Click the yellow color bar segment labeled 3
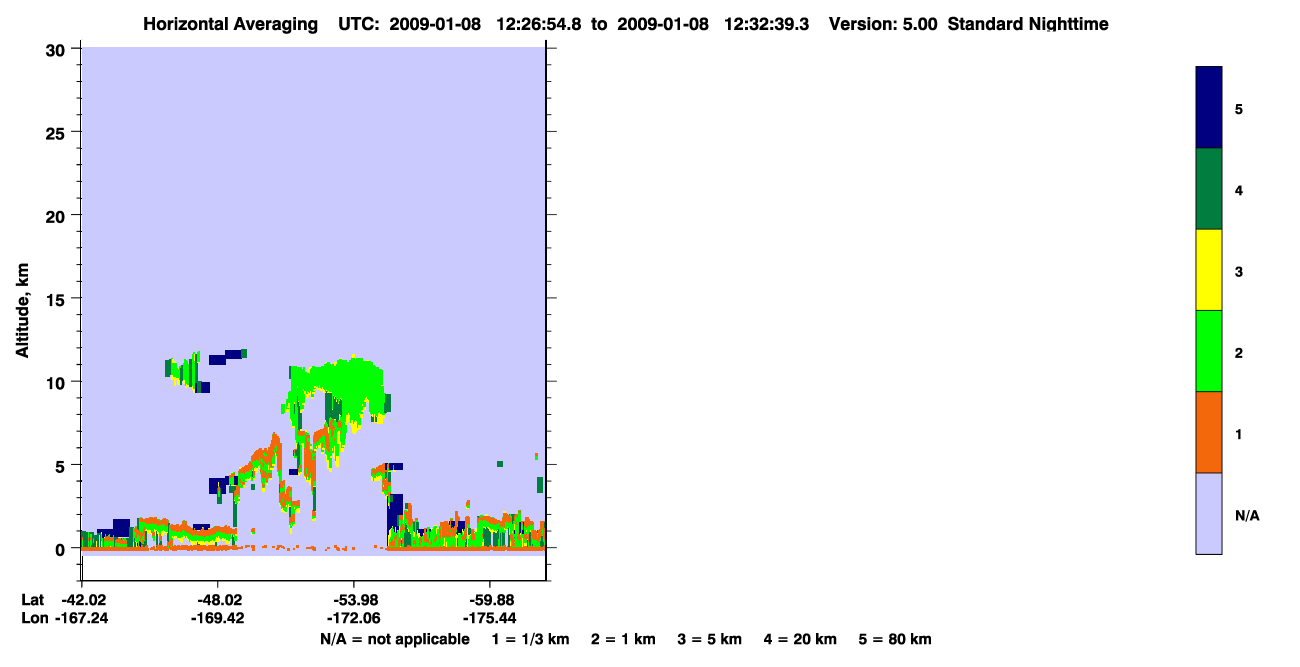The height and width of the screenshot is (667, 1300). [x=1209, y=270]
